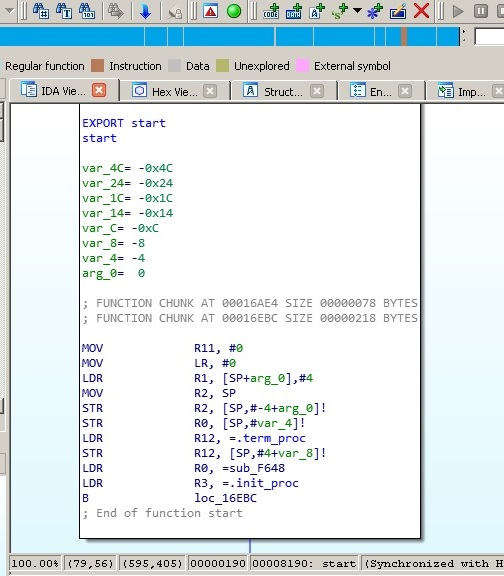This screenshot has height=576, width=504.
Task: Expand the leftmost toolbar dropdown arrow
Action: [9, 11]
